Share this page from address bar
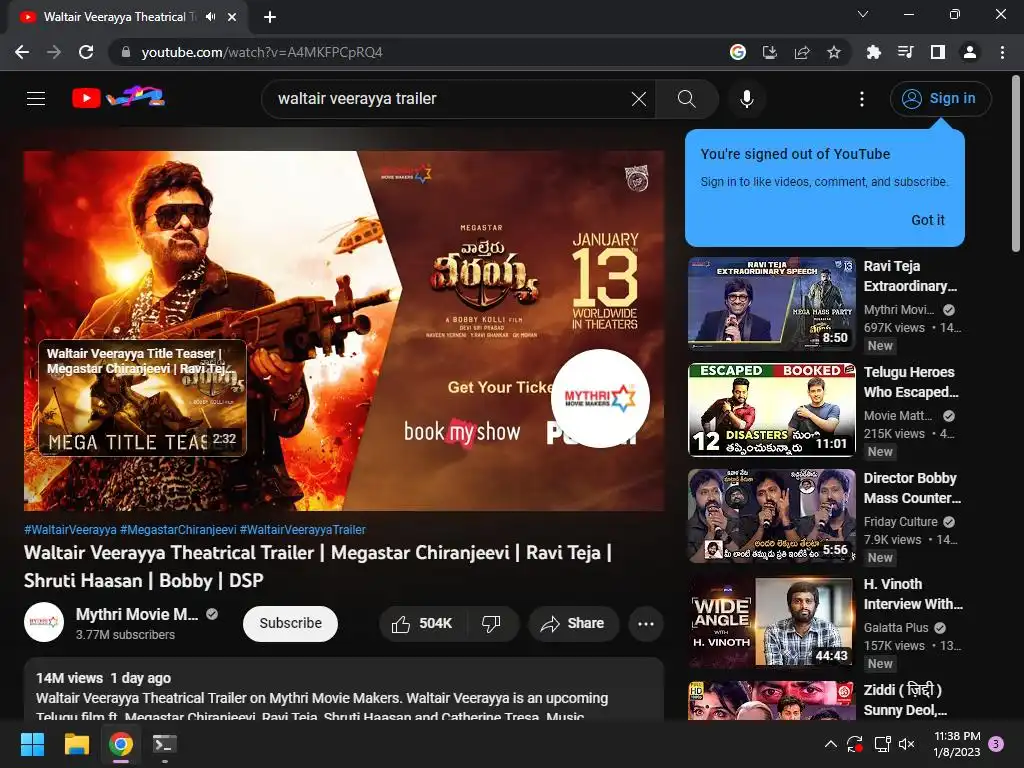This screenshot has width=1024, height=768. tap(802, 52)
